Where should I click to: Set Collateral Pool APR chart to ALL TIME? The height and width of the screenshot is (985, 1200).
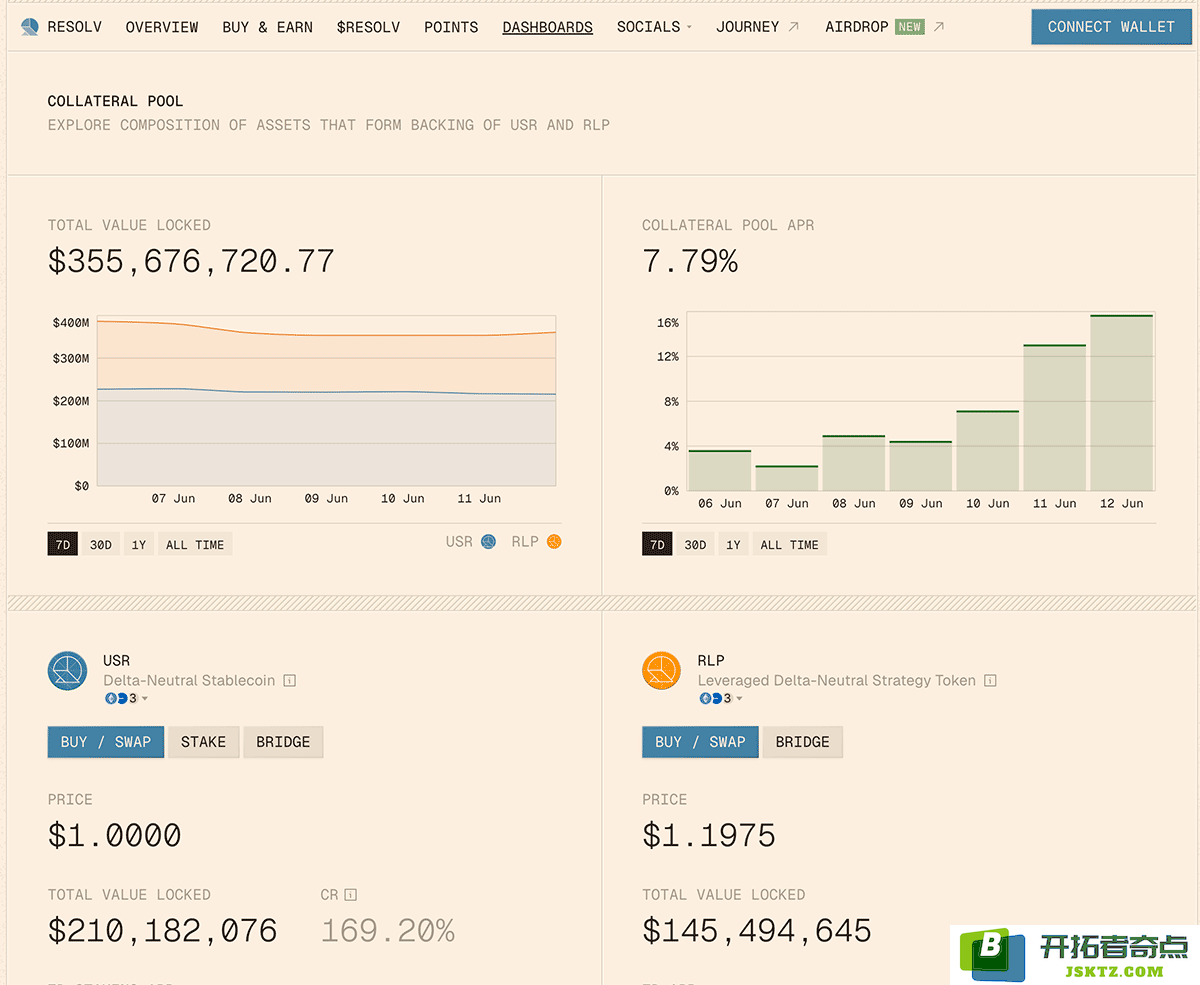coord(789,545)
